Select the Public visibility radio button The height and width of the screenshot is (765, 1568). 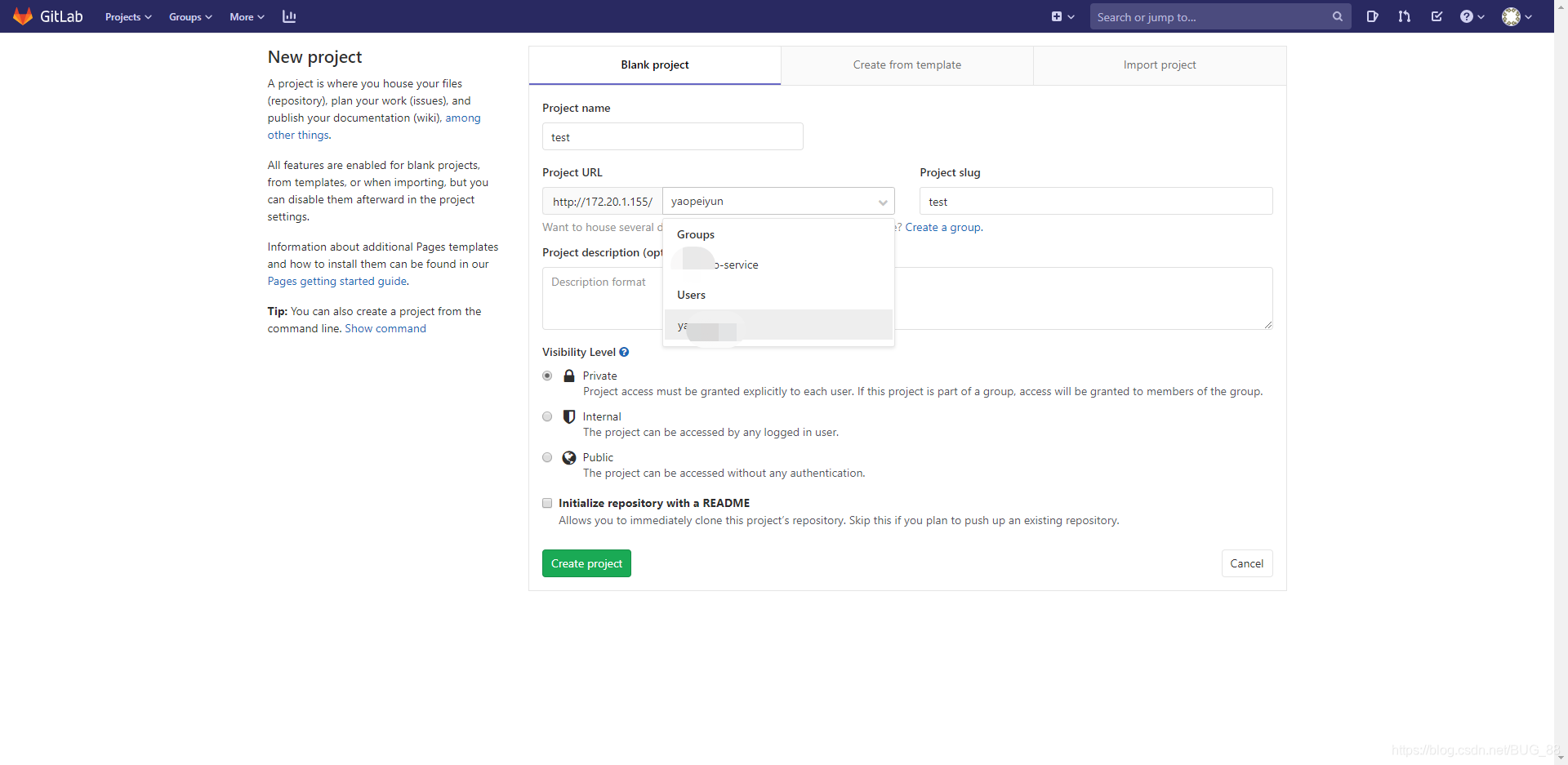(x=547, y=457)
